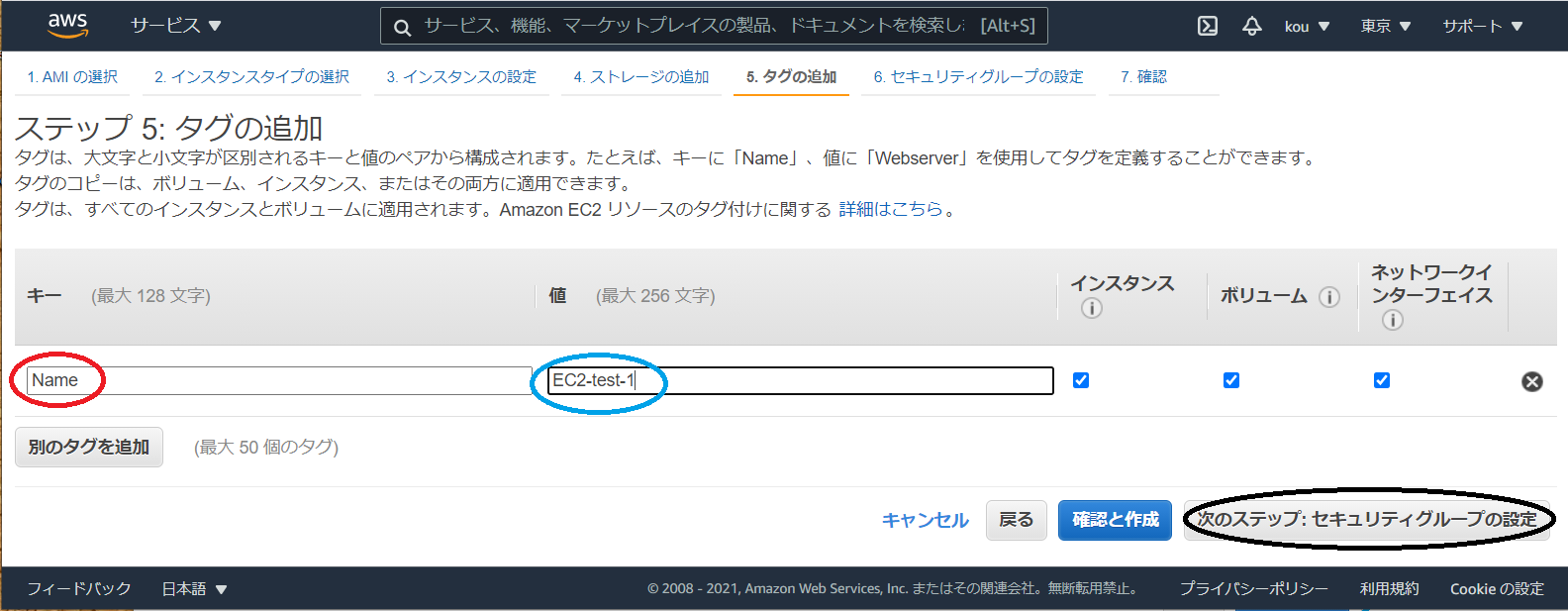This screenshot has height=611, width=1568.
Task: Go to step 4. ストレージの追加
Action: [641, 76]
